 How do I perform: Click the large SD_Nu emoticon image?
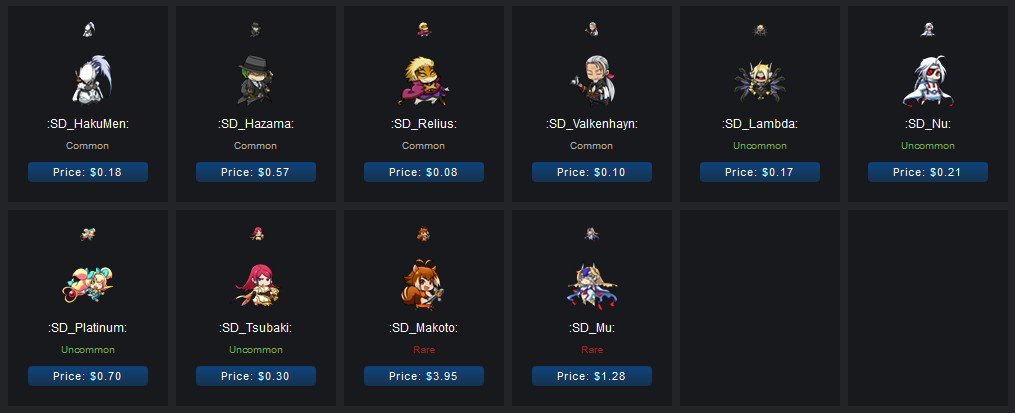[x=928, y=80]
